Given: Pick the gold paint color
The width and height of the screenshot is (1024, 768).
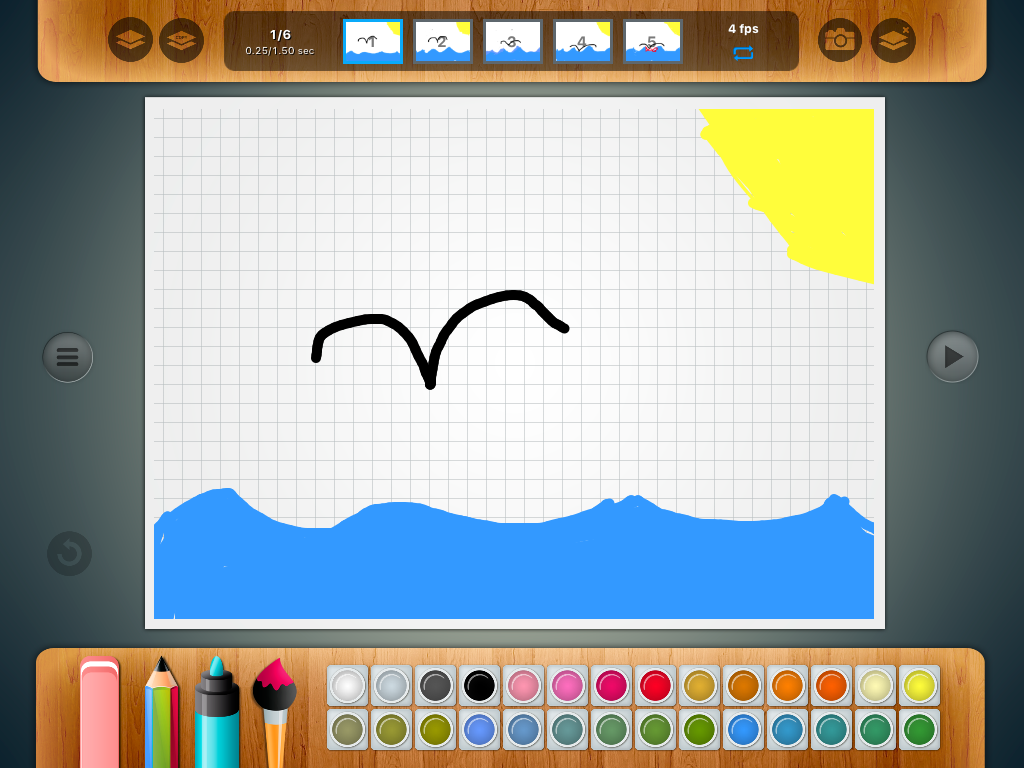Looking at the screenshot, I should click(x=699, y=686).
